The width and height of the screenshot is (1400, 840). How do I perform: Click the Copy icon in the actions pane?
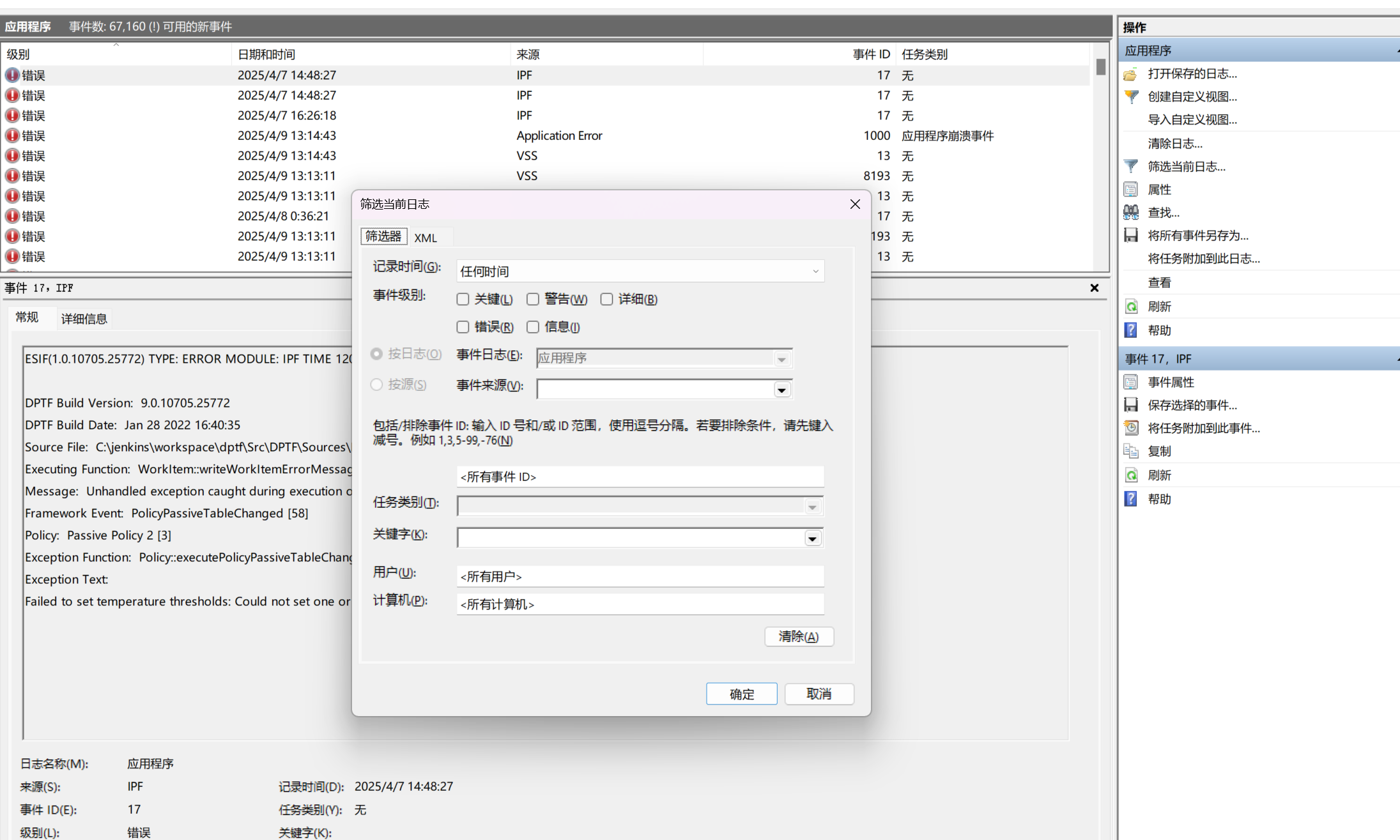(1130, 451)
